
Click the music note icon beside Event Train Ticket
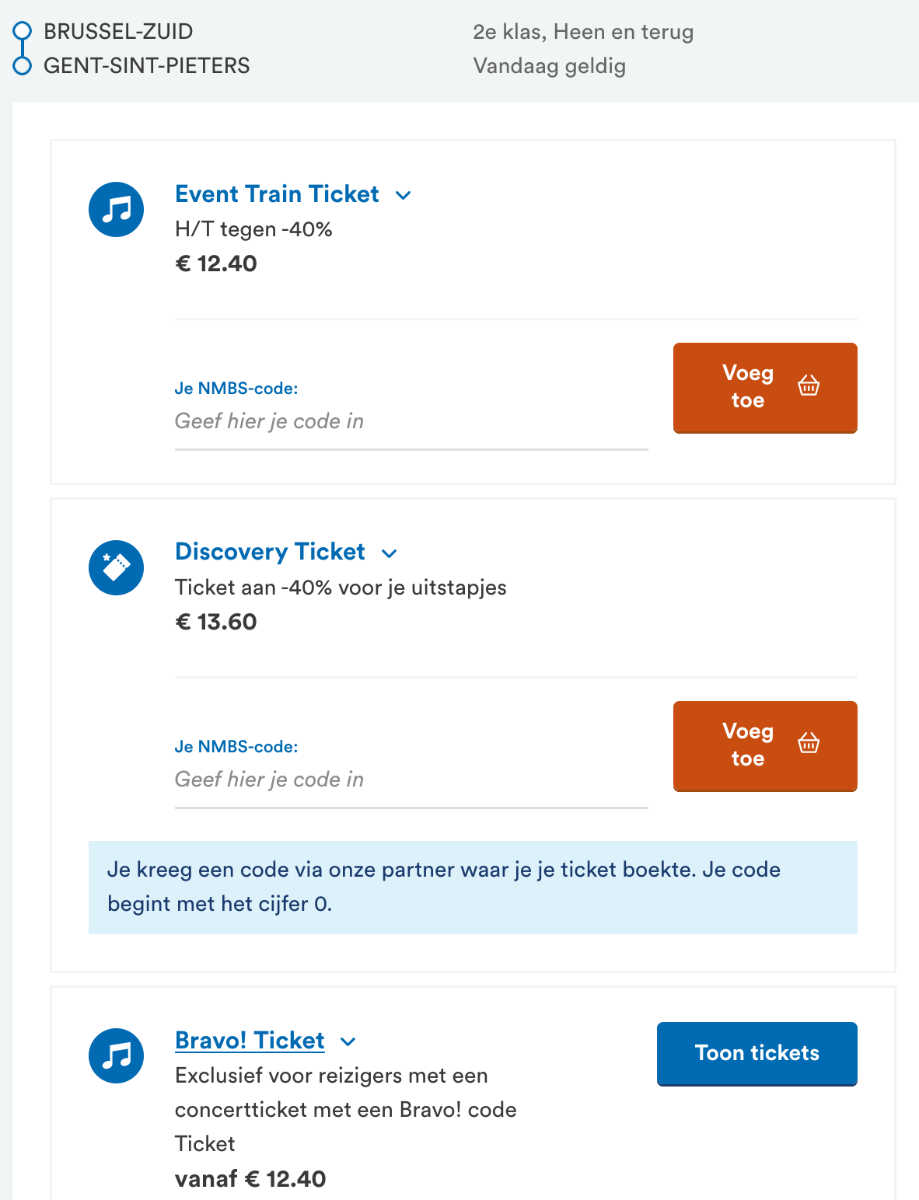pyautogui.click(x=117, y=209)
